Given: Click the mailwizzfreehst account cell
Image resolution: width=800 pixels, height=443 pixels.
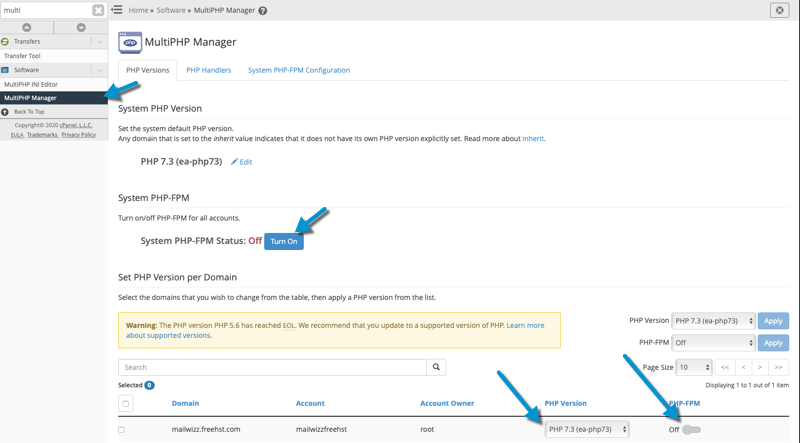Looking at the screenshot, I should coord(321,430).
